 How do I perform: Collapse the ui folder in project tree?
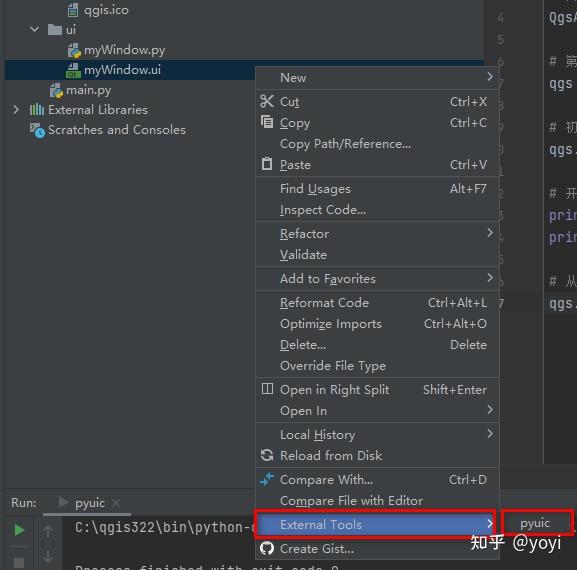(35, 29)
